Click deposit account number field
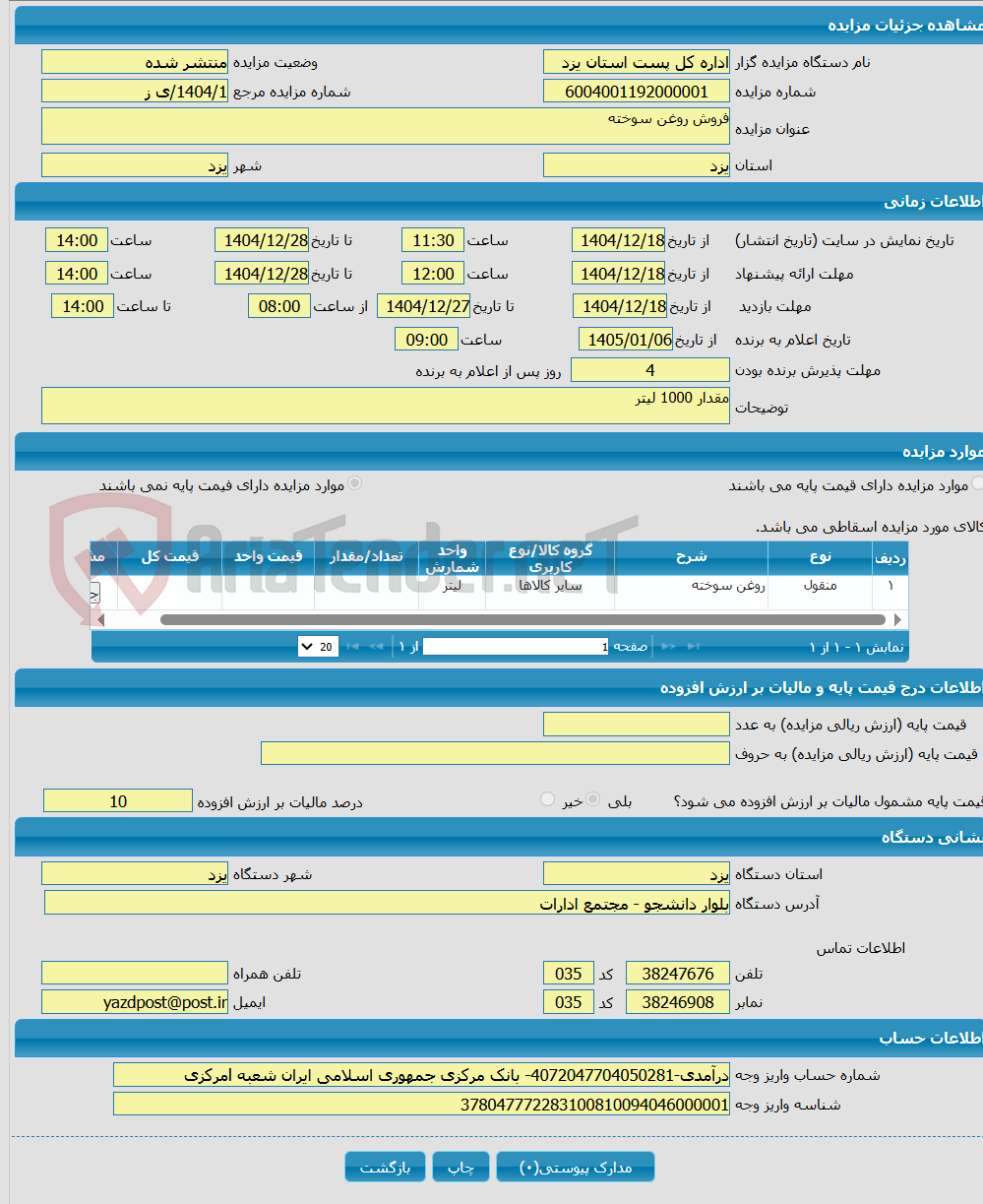This screenshot has width=983, height=1204. tap(421, 1075)
